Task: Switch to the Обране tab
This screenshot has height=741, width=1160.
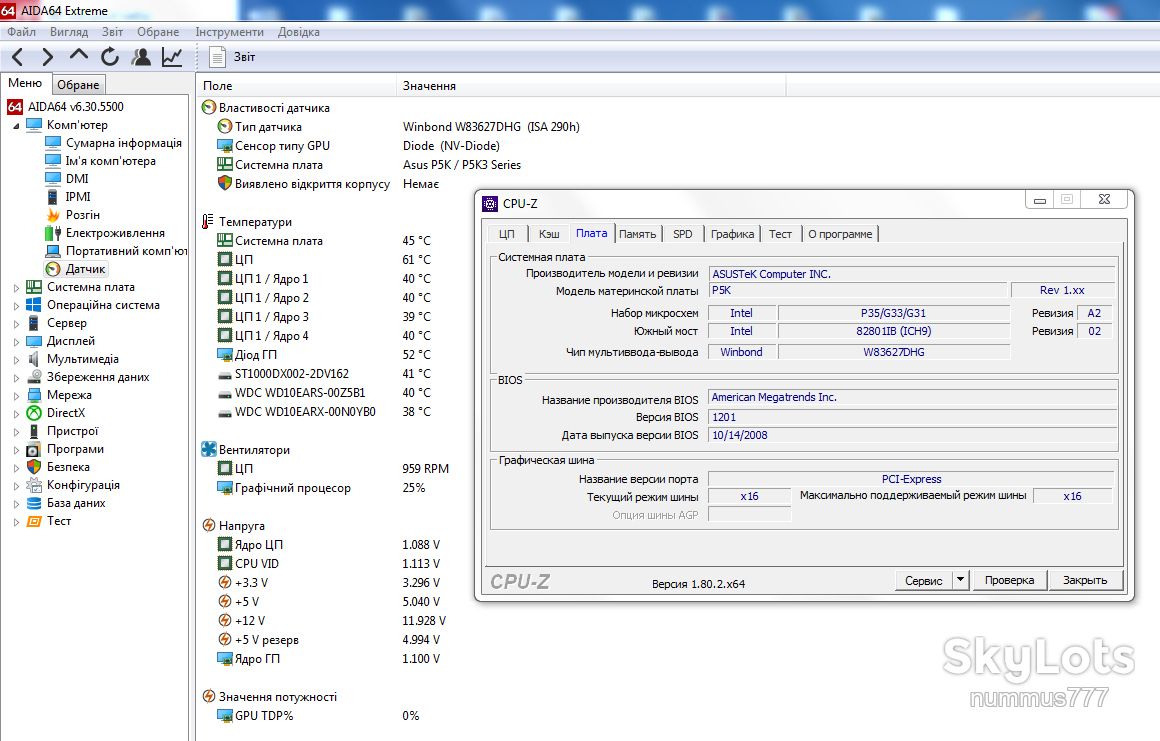Action: tap(78, 84)
